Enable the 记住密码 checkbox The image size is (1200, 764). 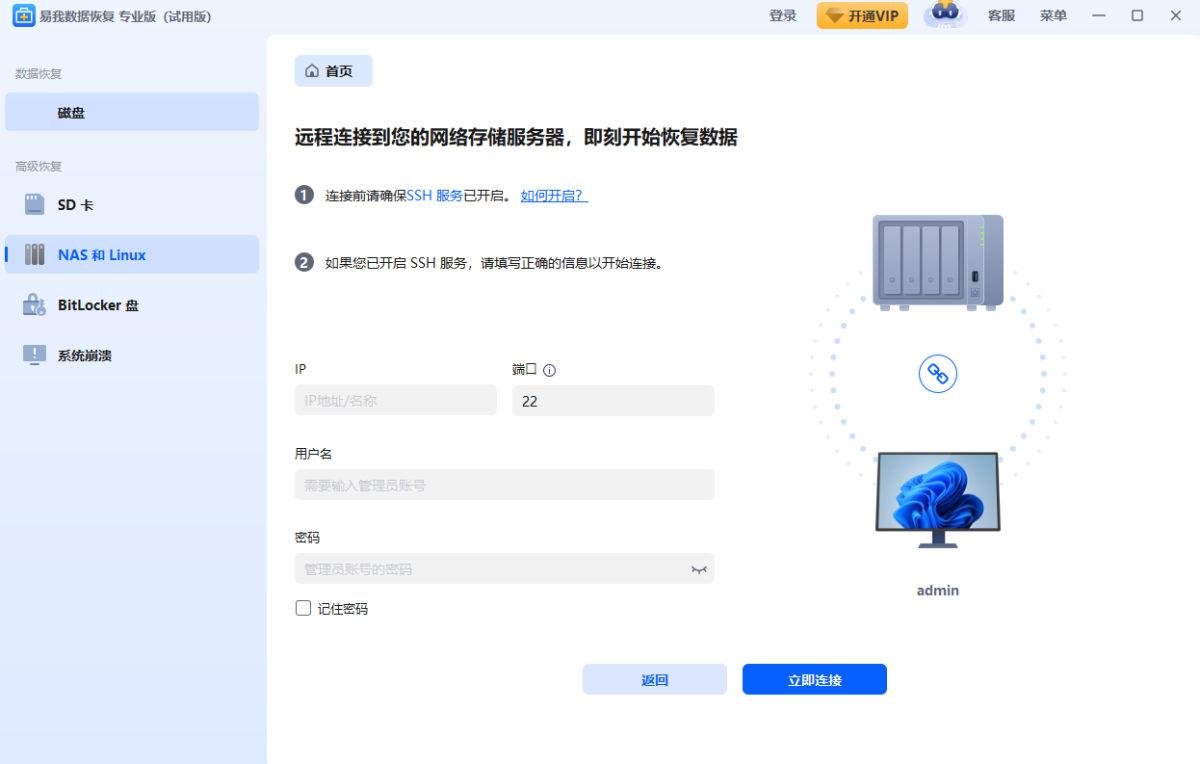tap(302, 607)
